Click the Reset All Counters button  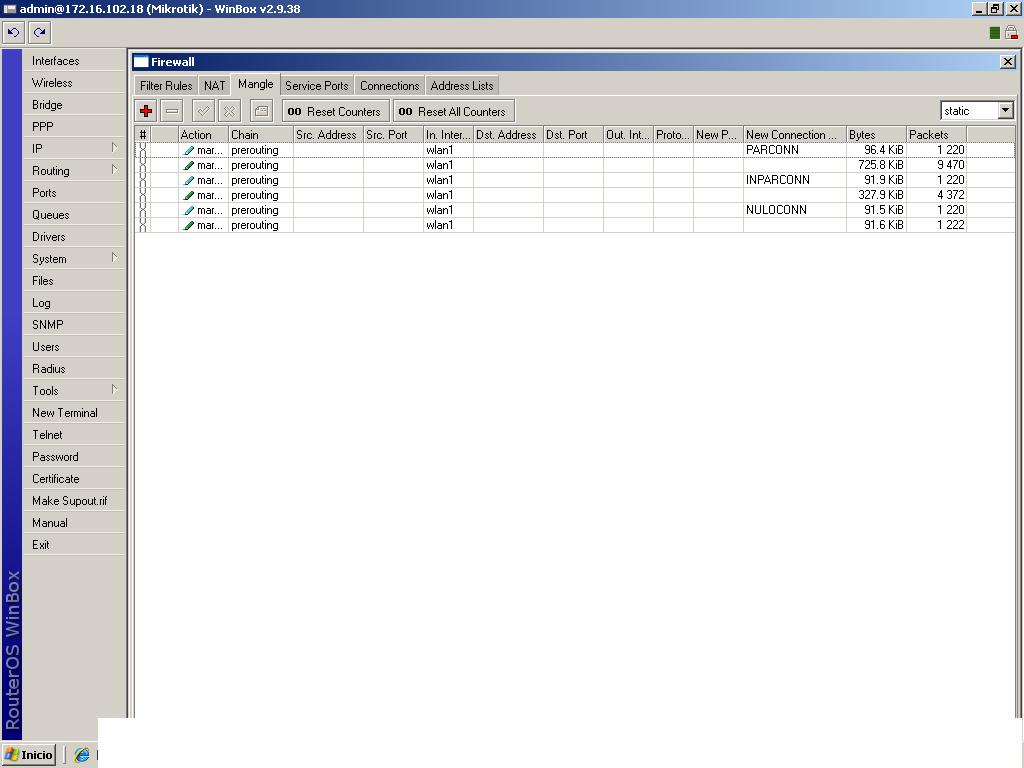pyautogui.click(x=454, y=111)
